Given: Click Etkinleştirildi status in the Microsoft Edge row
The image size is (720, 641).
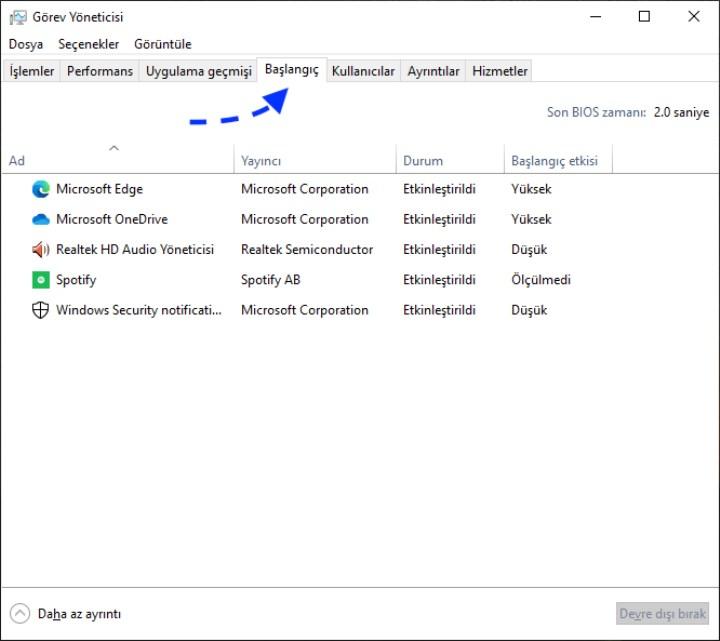Looking at the screenshot, I should coord(439,189).
